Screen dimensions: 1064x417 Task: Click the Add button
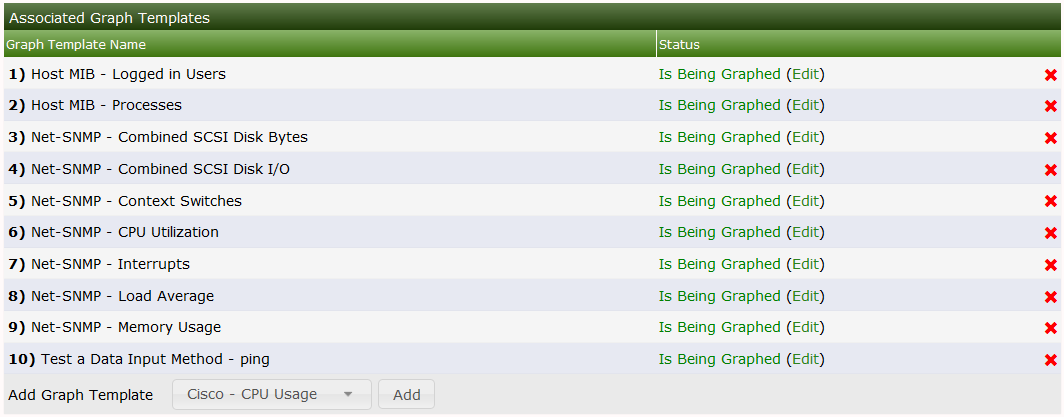[x=406, y=394]
